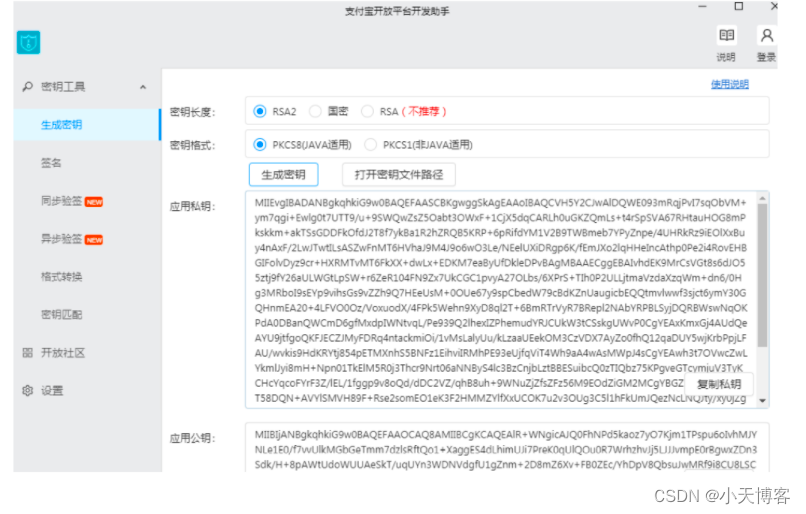Screen dimensions: 806x514
Task: Select the RSA (不推荐) option
Action: click(367, 112)
